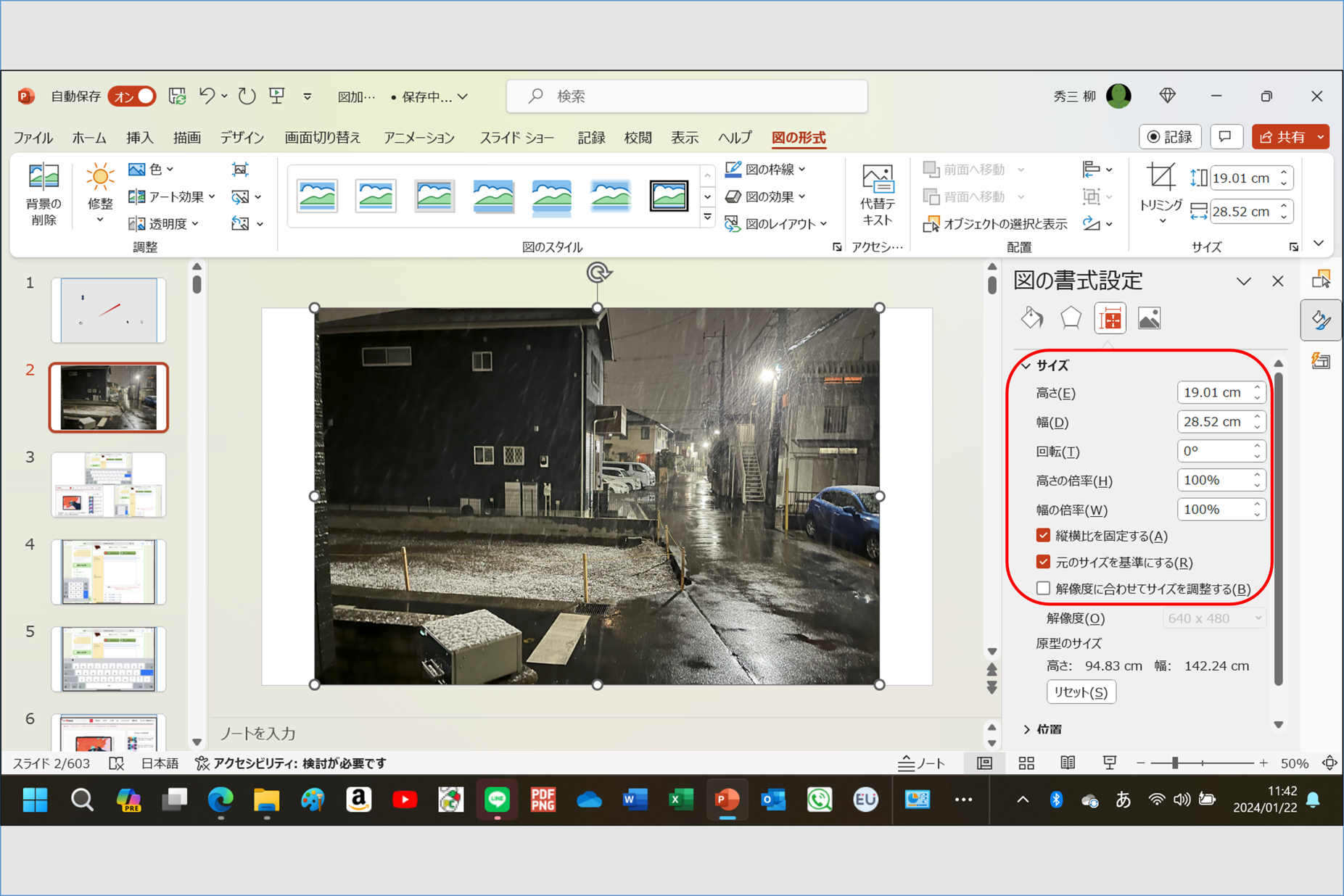1344x896 pixels.
Task: Expand the picture styles gallery more arrow
Action: pos(707,217)
